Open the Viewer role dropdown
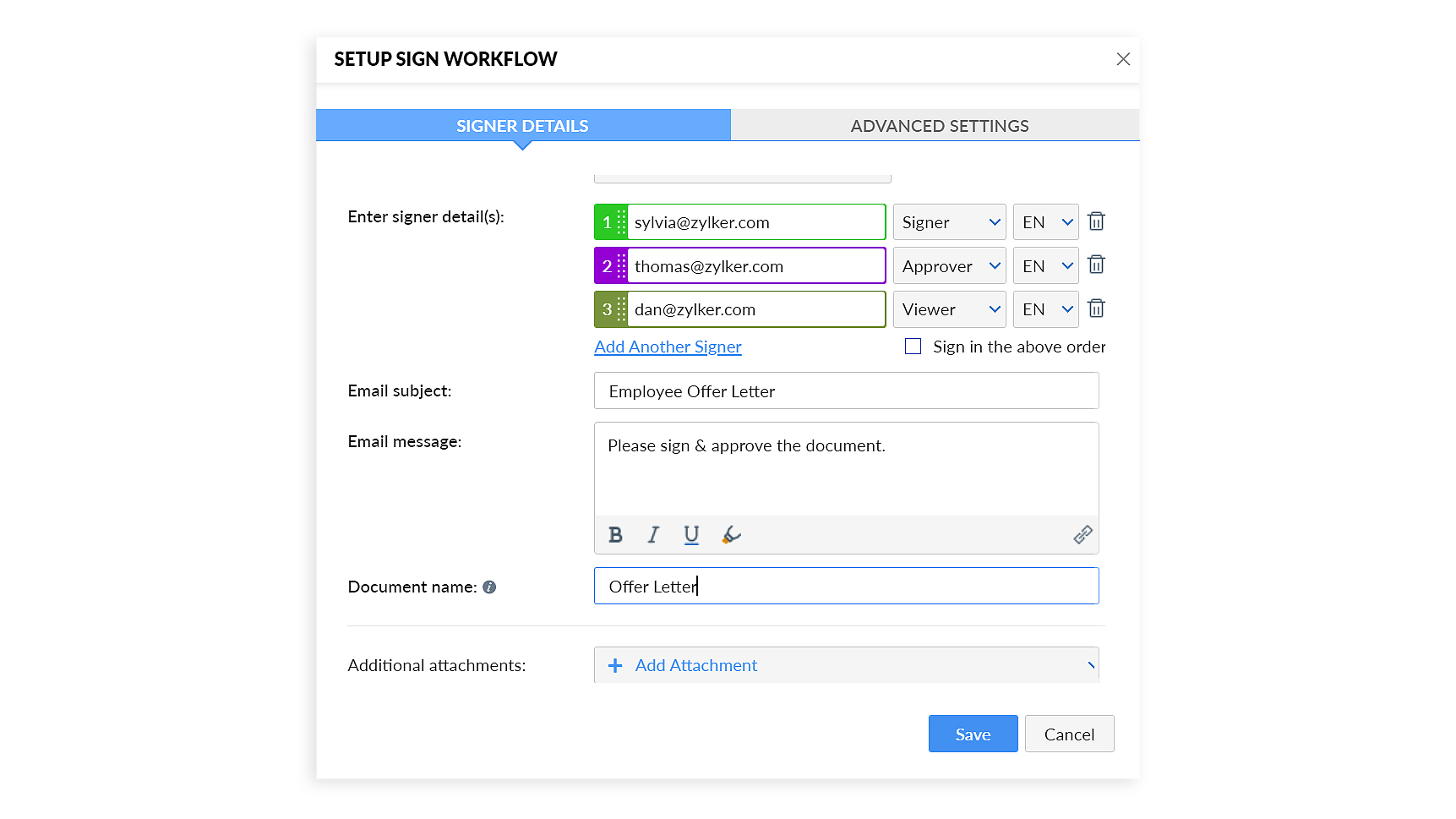 click(949, 309)
